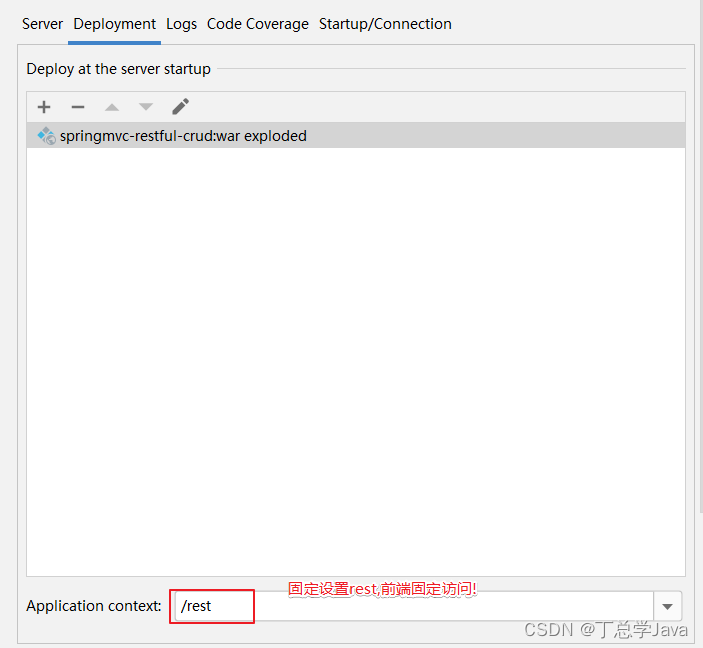The image size is (703, 648).
Task: Expand the Application context dropdown arrow
Action: (x=667, y=606)
